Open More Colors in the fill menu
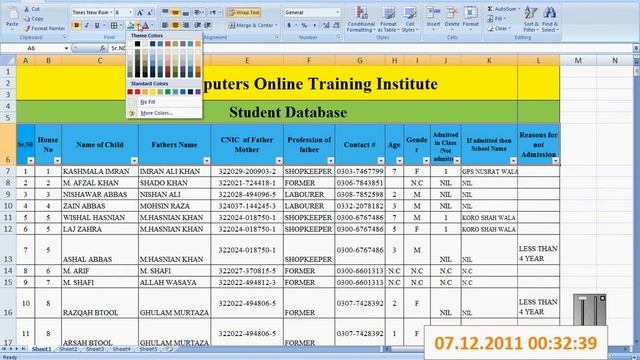The height and width of the screenshot is (360, 640). tap(164, 113)
